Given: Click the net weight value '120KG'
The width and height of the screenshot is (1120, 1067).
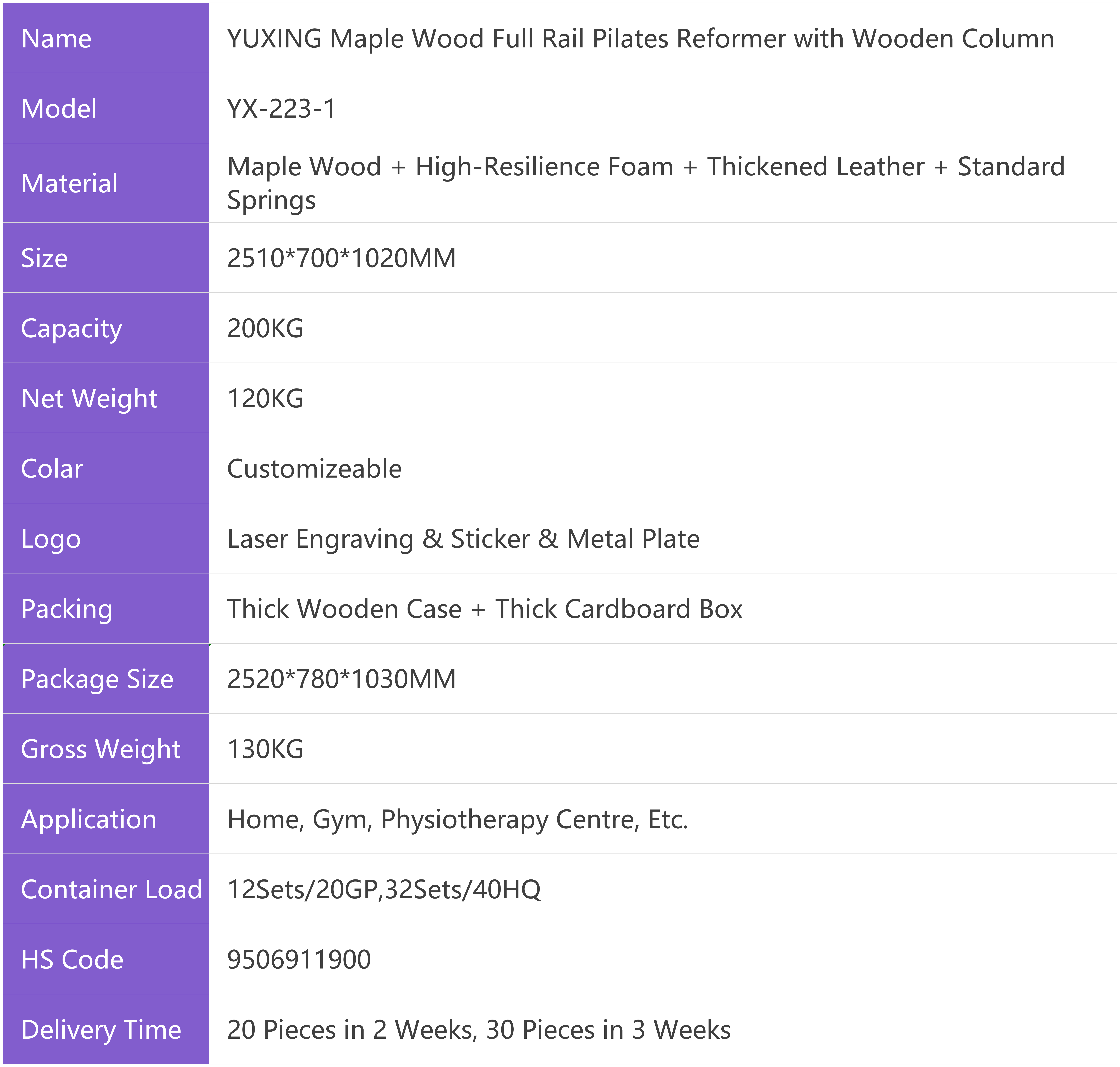Looking at the screenshot, I should click(x=265, y=398).
